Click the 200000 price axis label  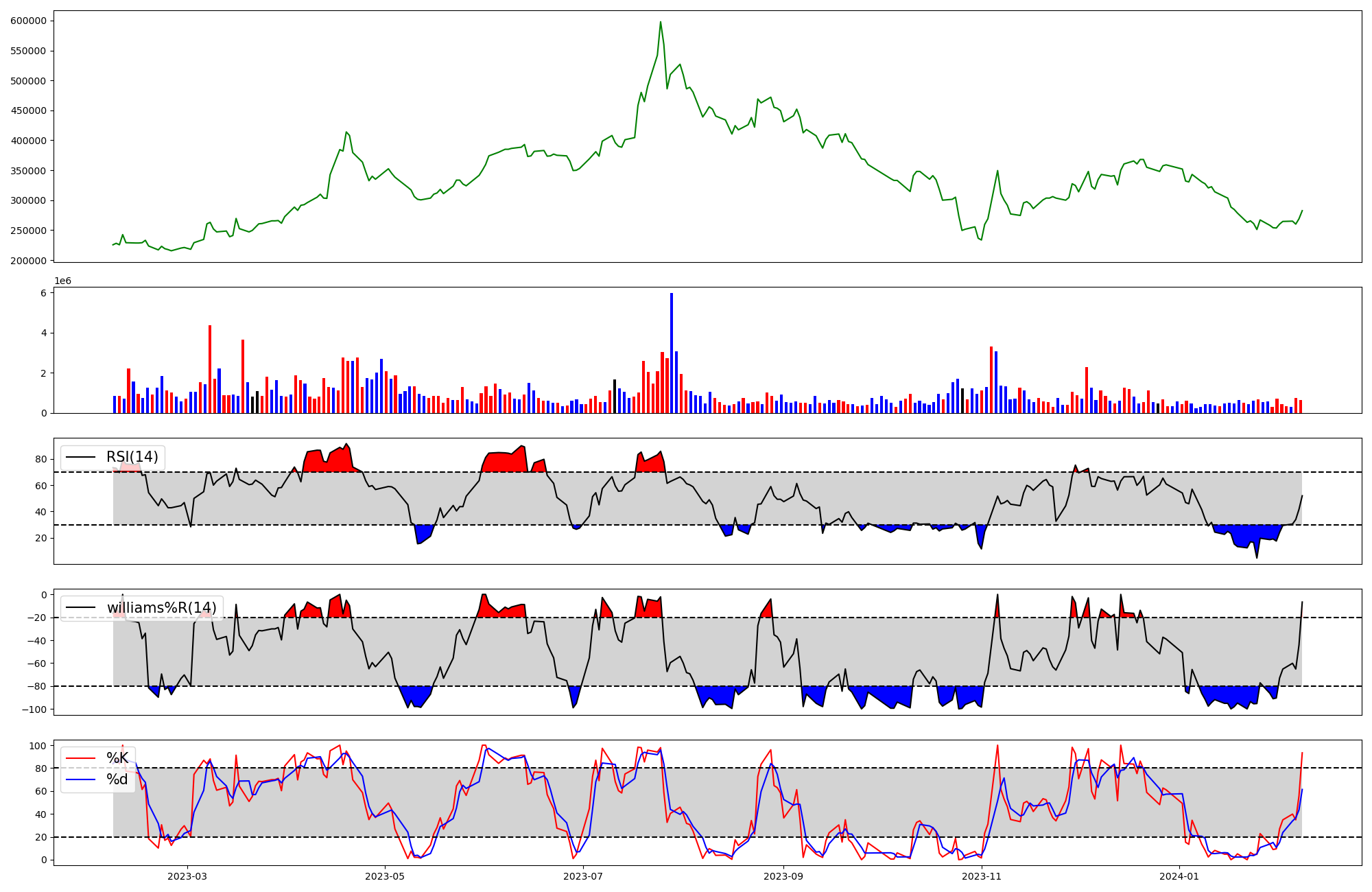pyautogui.click(x=29, y=261)
